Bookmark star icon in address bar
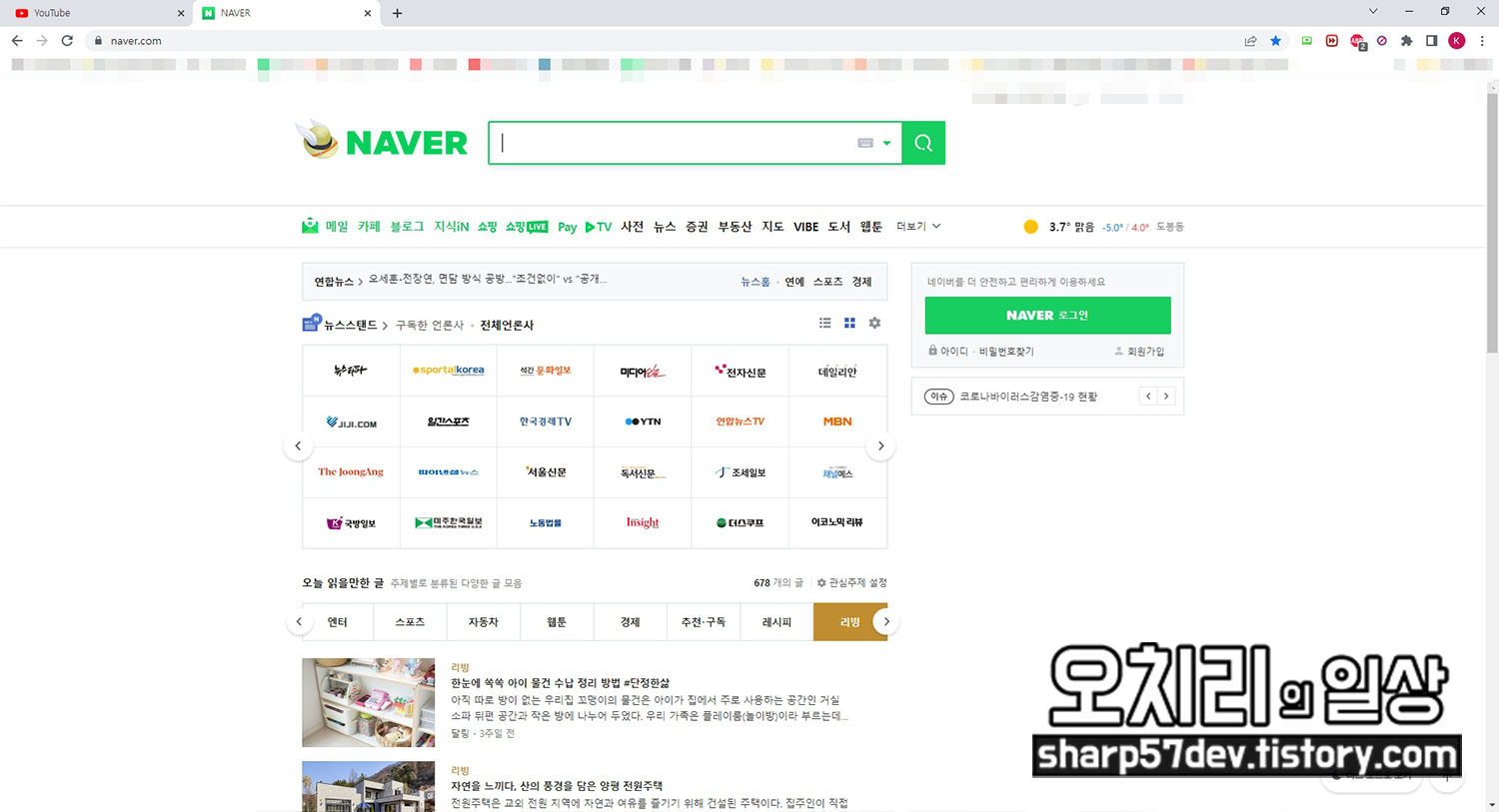The image size is (1499, 812). pos(1275,41)
